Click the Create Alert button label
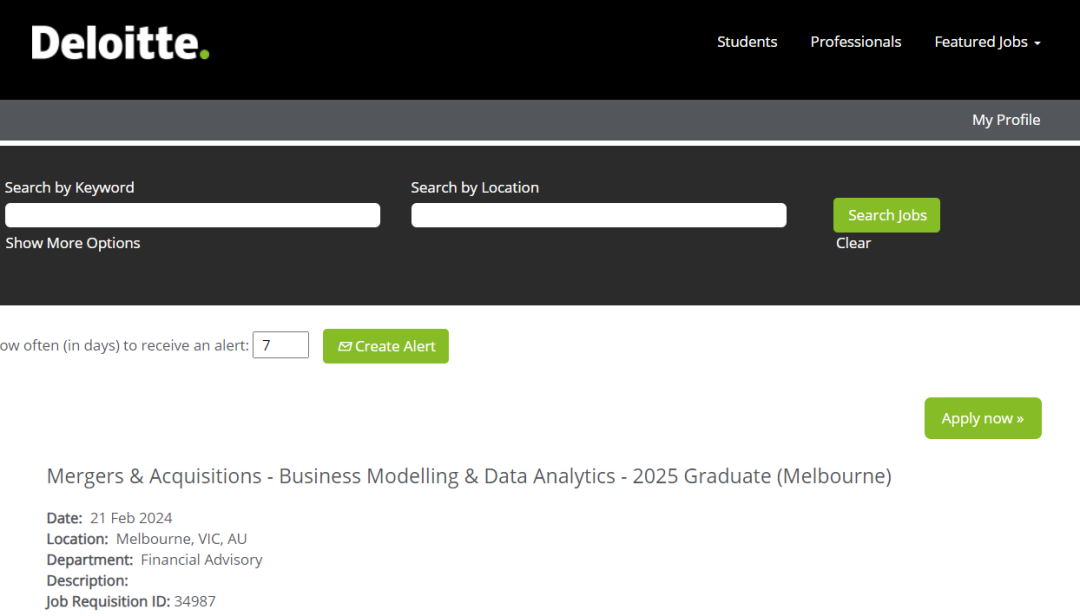The image size is (1080, 616). pyautogui.click(x=395, y=347)
